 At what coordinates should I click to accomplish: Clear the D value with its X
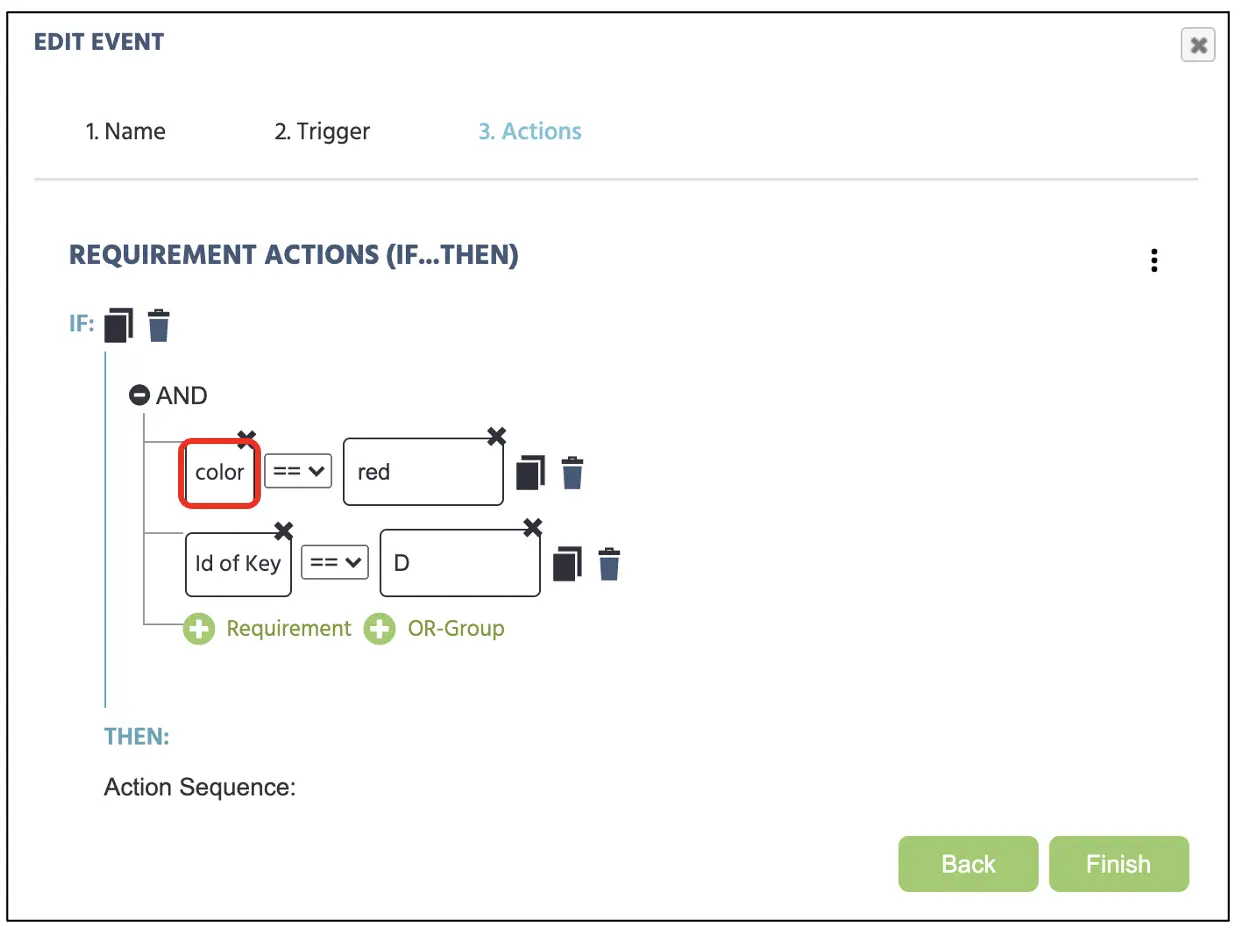coord(533,527)
